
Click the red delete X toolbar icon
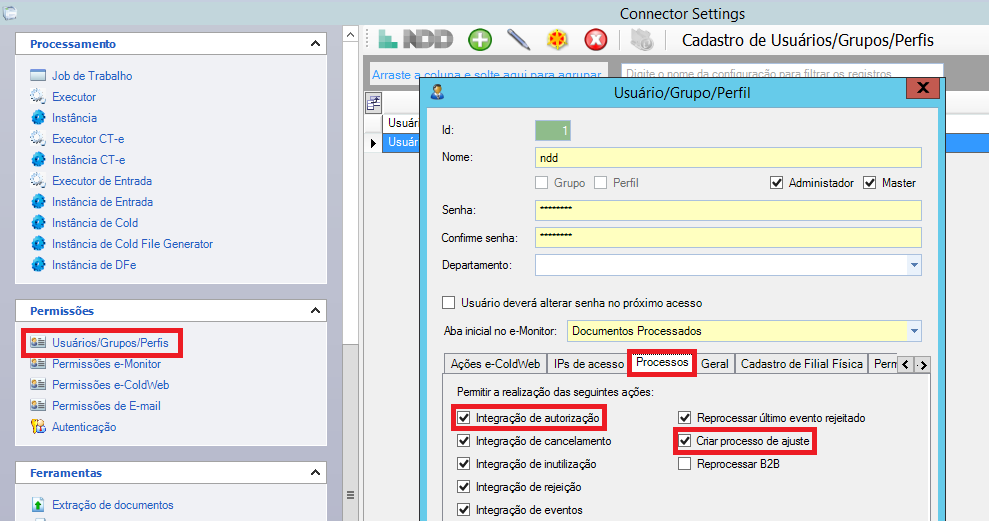click(595, 40)
